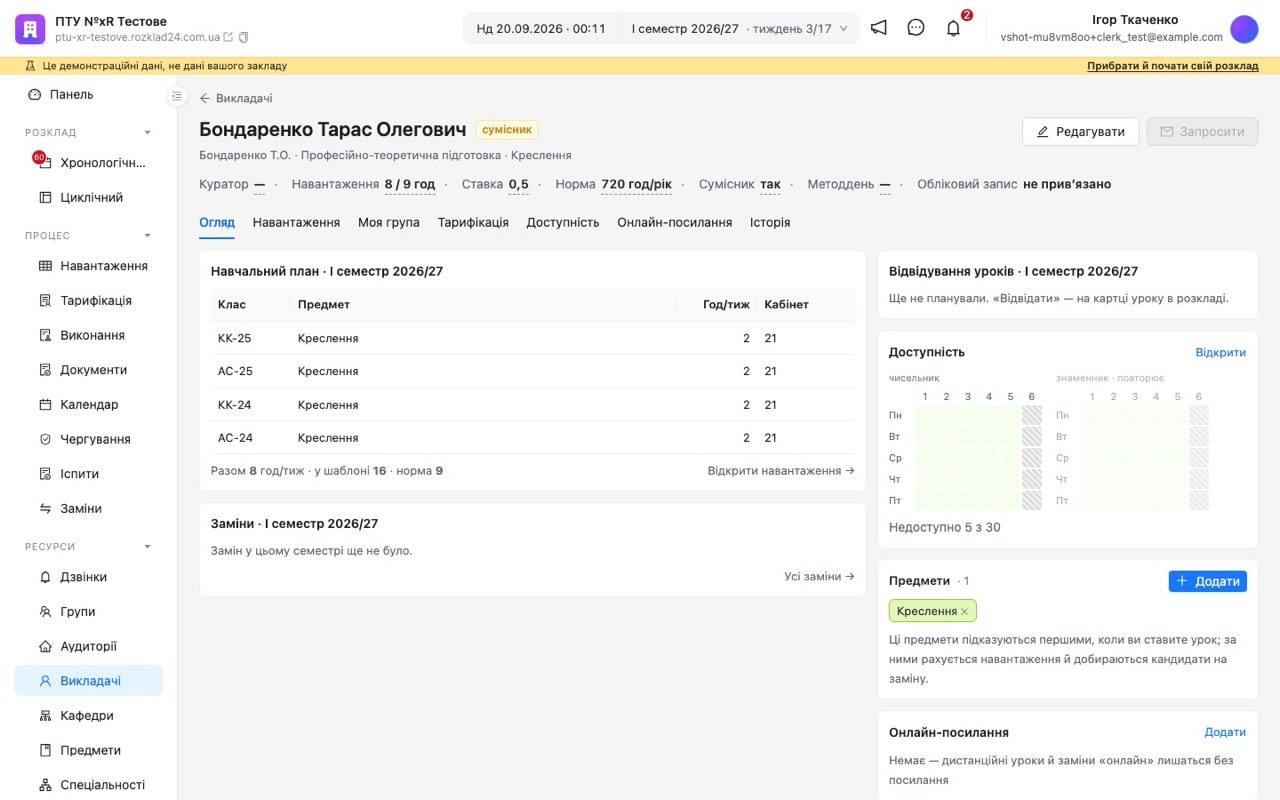1280x800 pixels.
Task: Open Аудиторії from the sidebar
Action: tap(88, 647)
